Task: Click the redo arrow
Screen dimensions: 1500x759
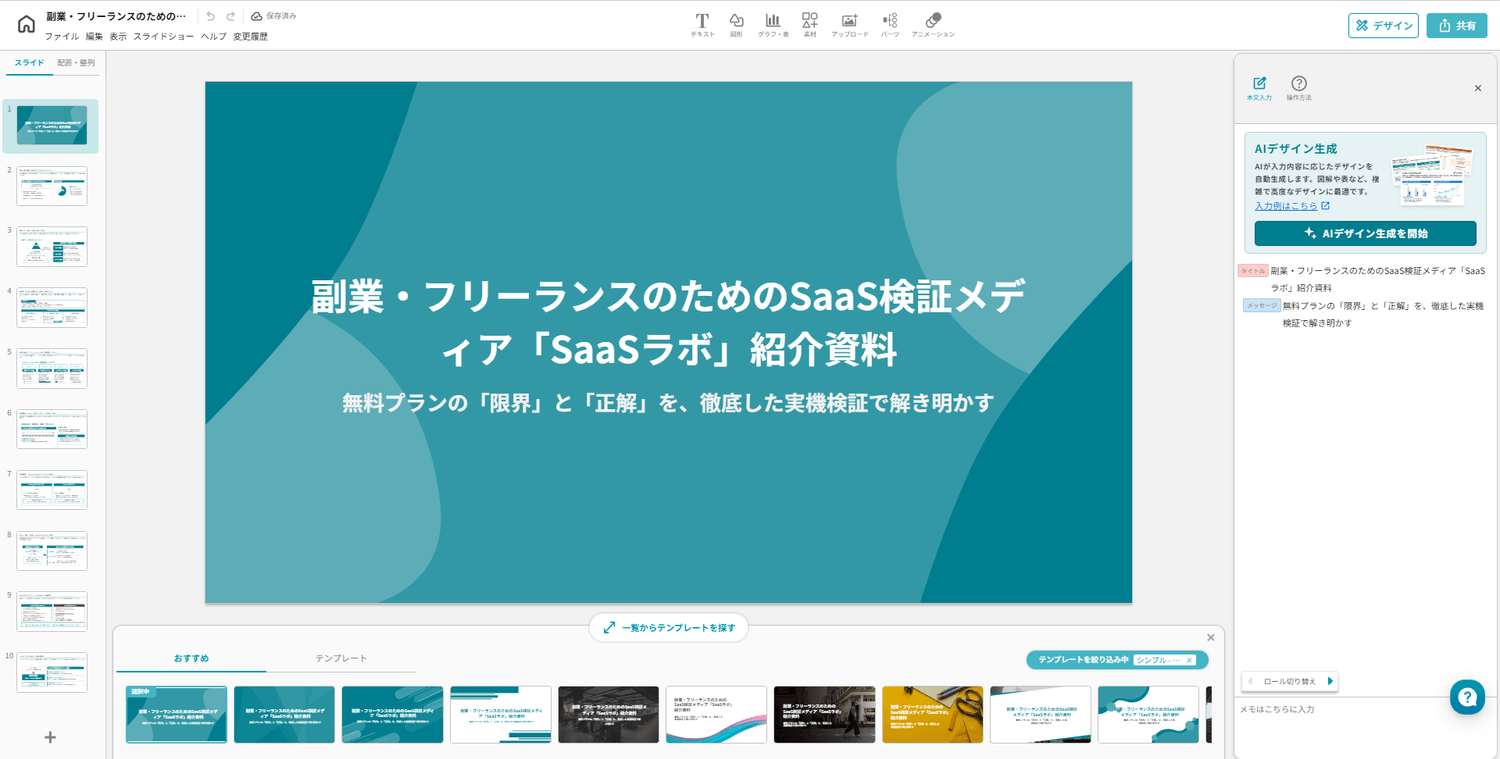Action: pos(231,16)
